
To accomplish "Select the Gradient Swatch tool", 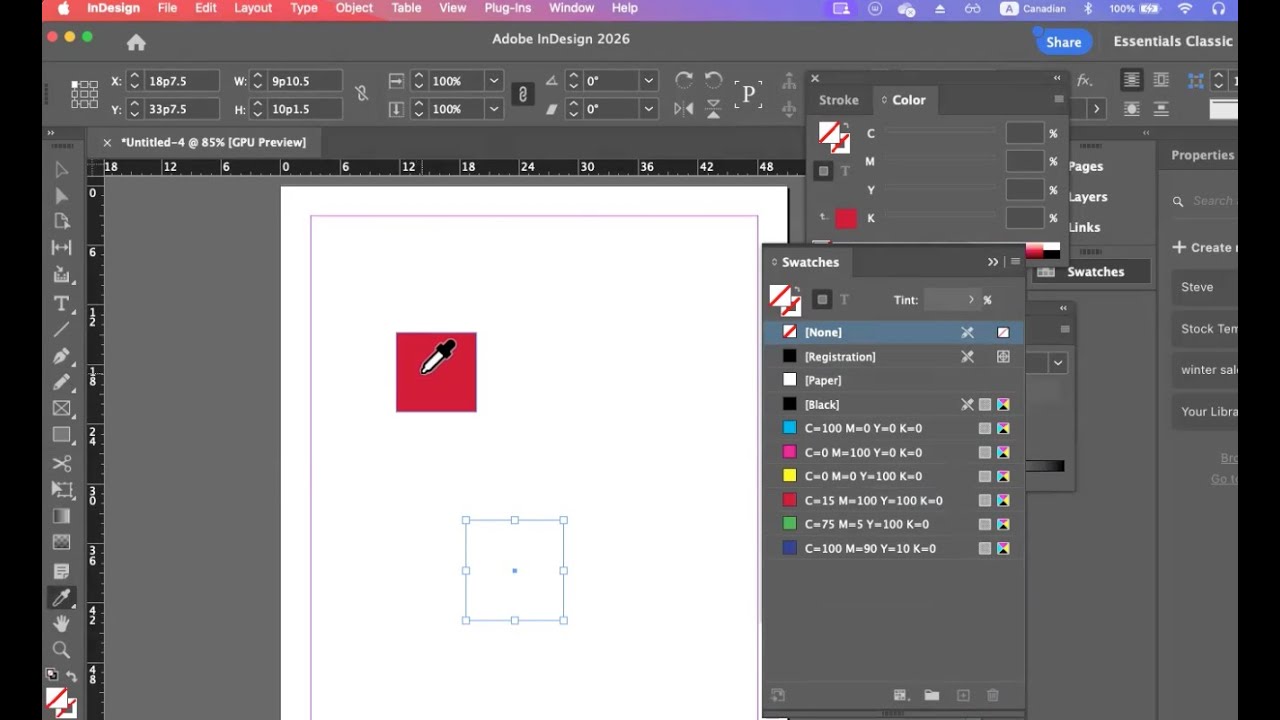I will (x=62, y=516).
